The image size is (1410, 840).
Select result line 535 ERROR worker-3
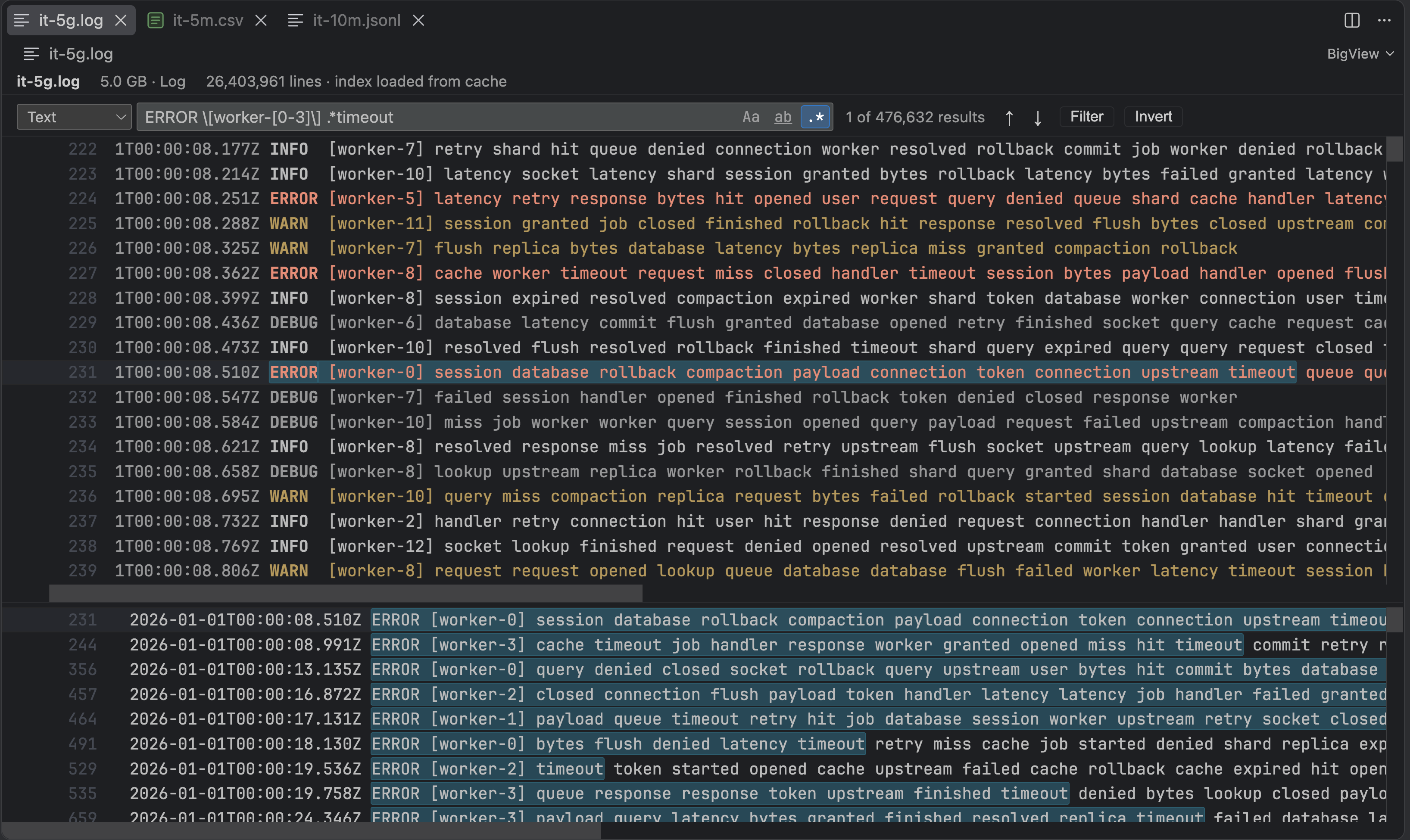click(x=694, y=793)
